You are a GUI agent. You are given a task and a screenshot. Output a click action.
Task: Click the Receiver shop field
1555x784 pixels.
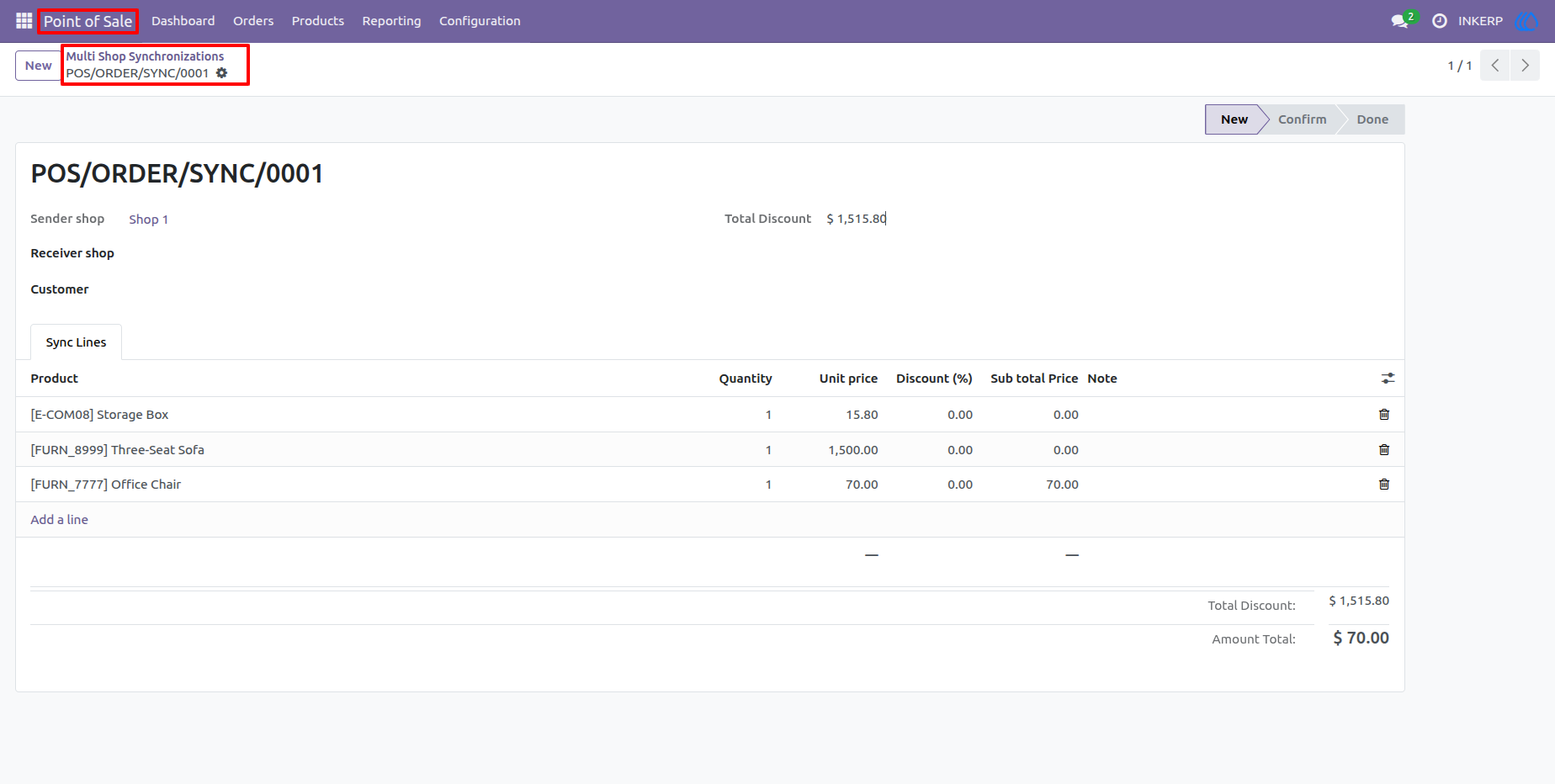[x=412, y=253]
